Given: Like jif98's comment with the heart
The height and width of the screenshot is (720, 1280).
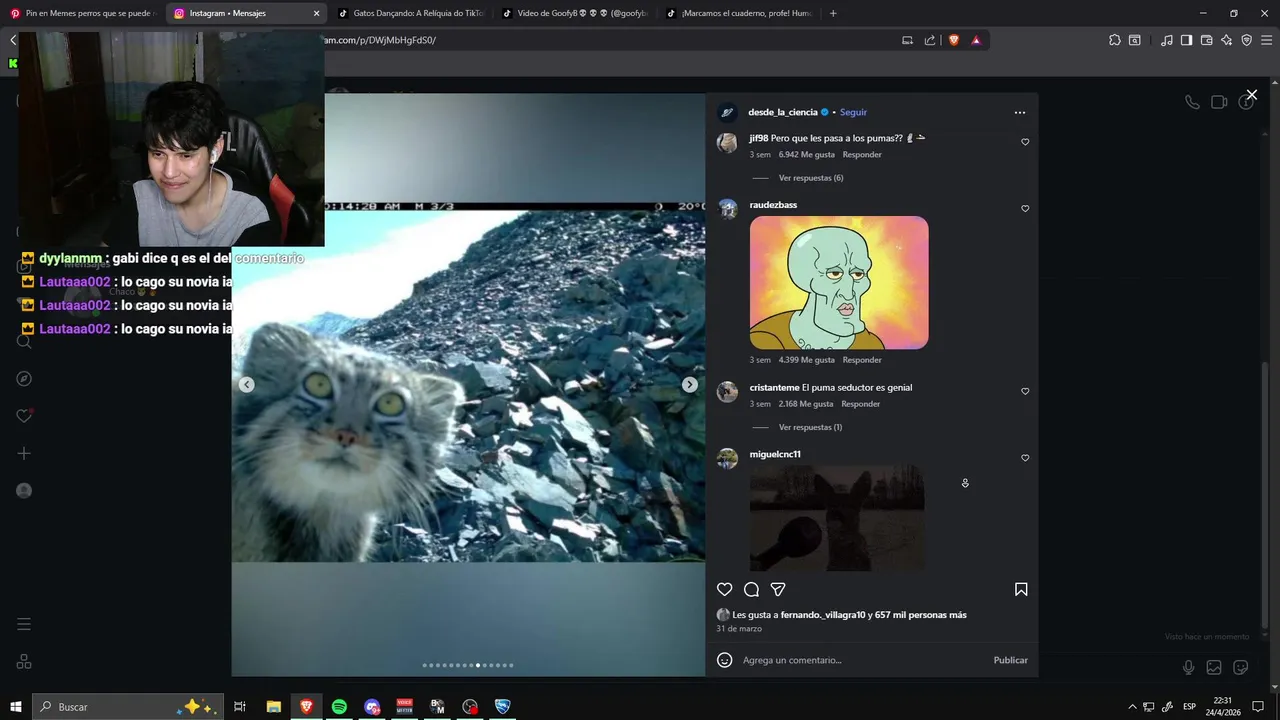Looking at the screenshot, I should [x=1025, y=142].
